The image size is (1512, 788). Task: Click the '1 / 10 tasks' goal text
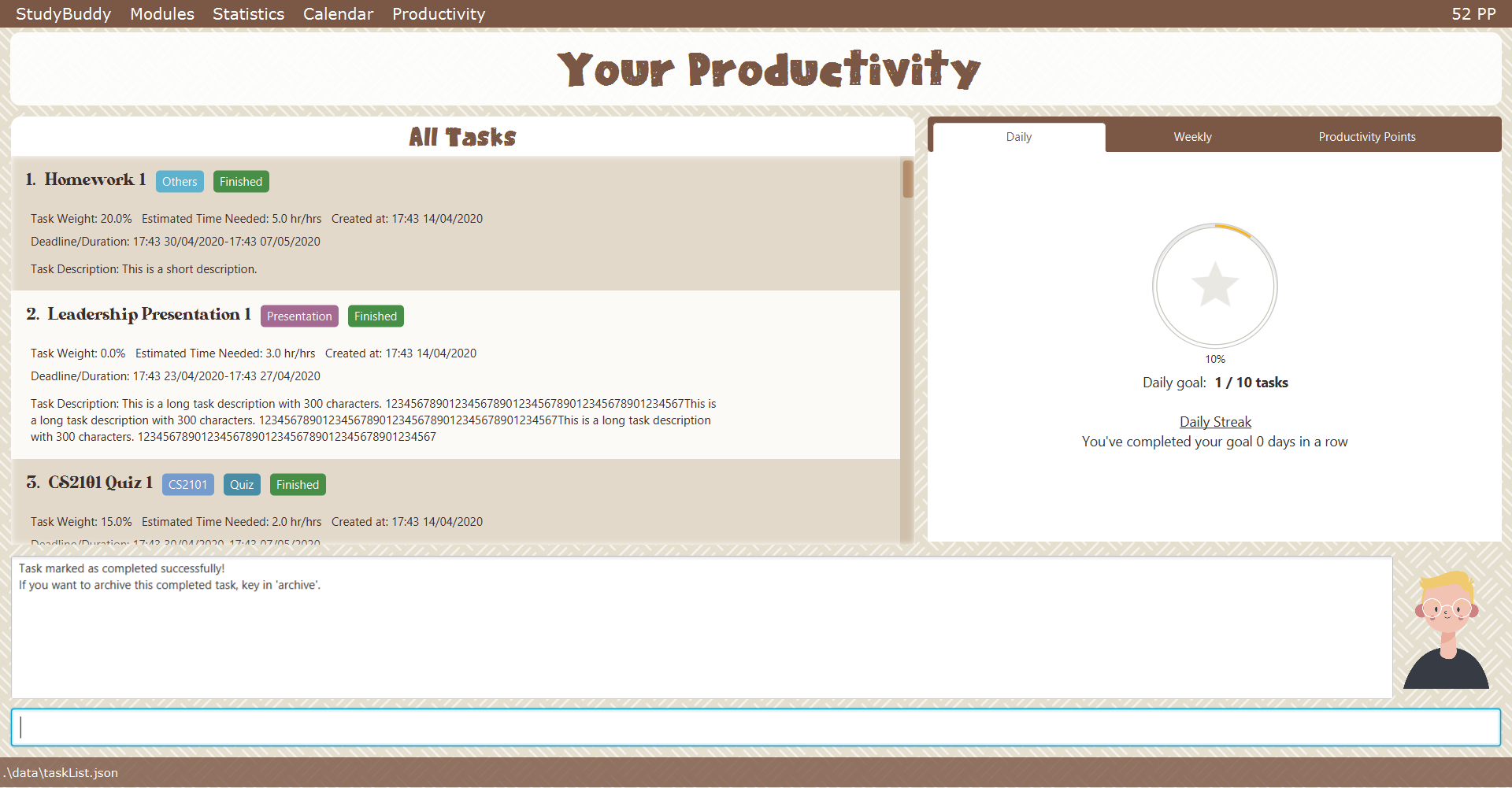(x=1251, y=383)
